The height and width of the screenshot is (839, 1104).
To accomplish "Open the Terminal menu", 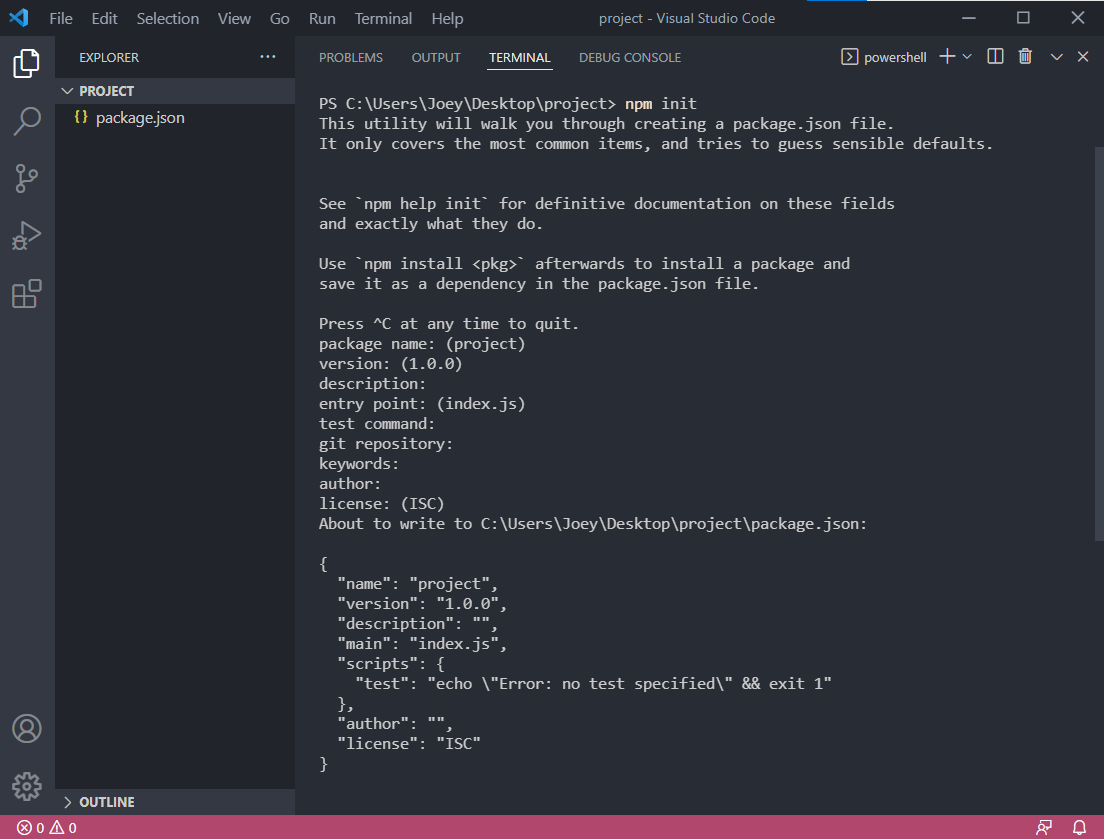I will click(383, 18).
